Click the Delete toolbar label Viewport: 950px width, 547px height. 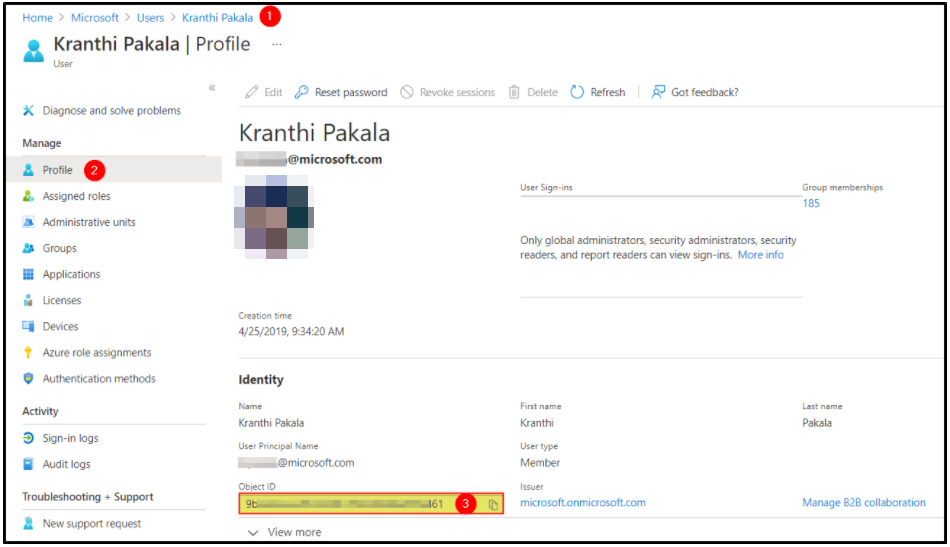pyautogui.click(x=542, y=92)
